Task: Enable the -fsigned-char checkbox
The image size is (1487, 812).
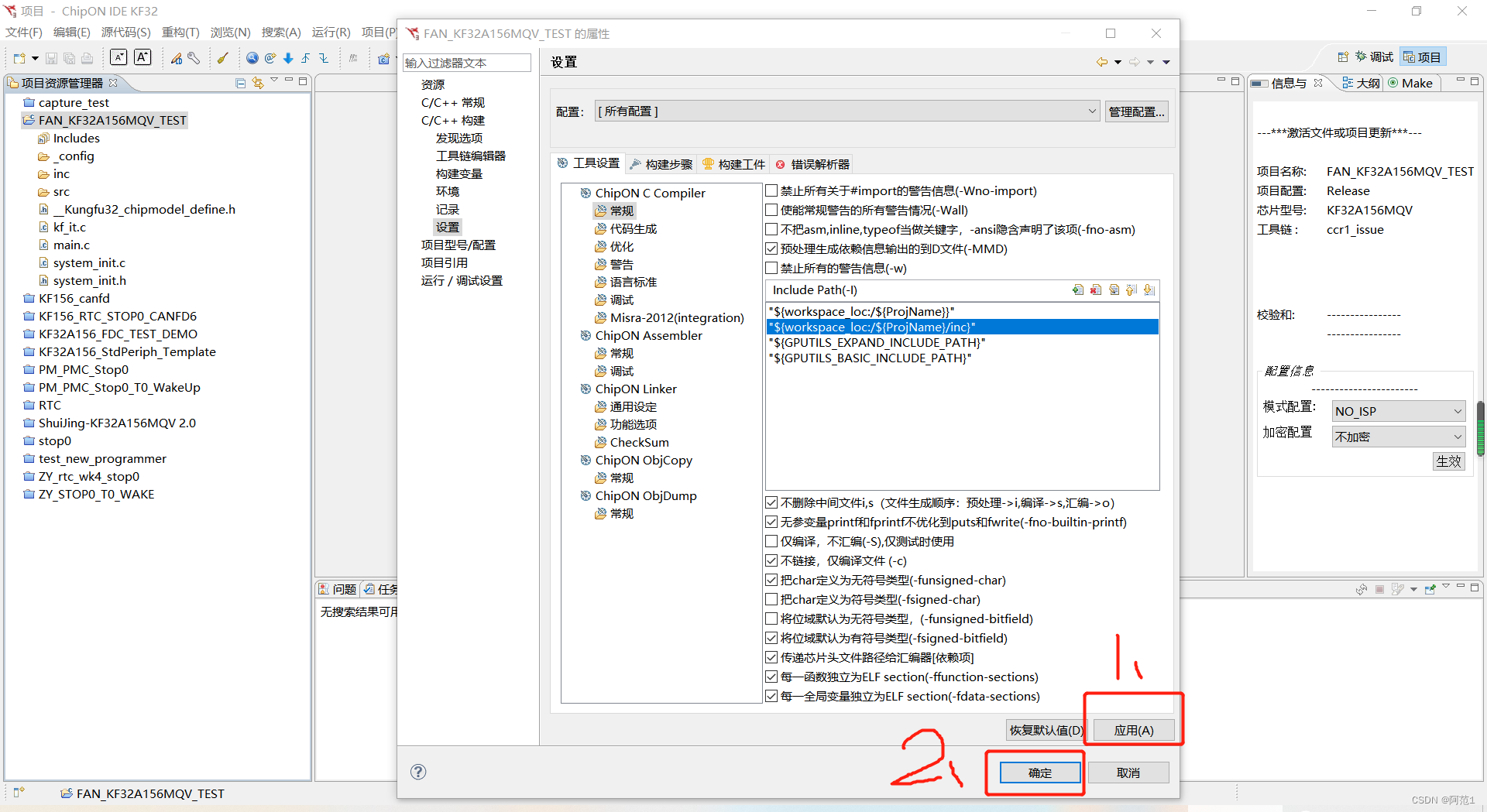Action: coord(771,599)
